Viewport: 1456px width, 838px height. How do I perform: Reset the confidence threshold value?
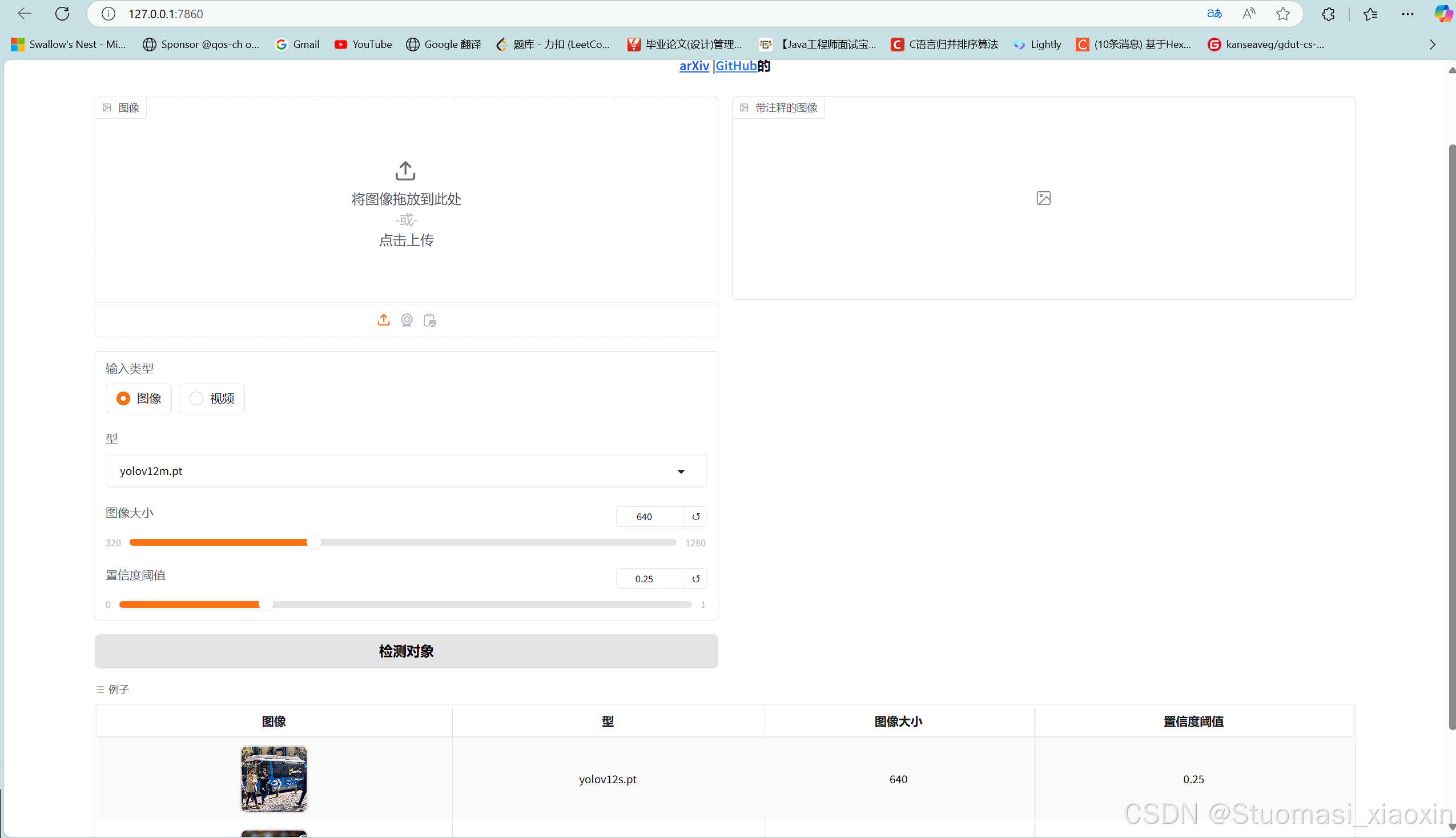(x=695, y=578)
